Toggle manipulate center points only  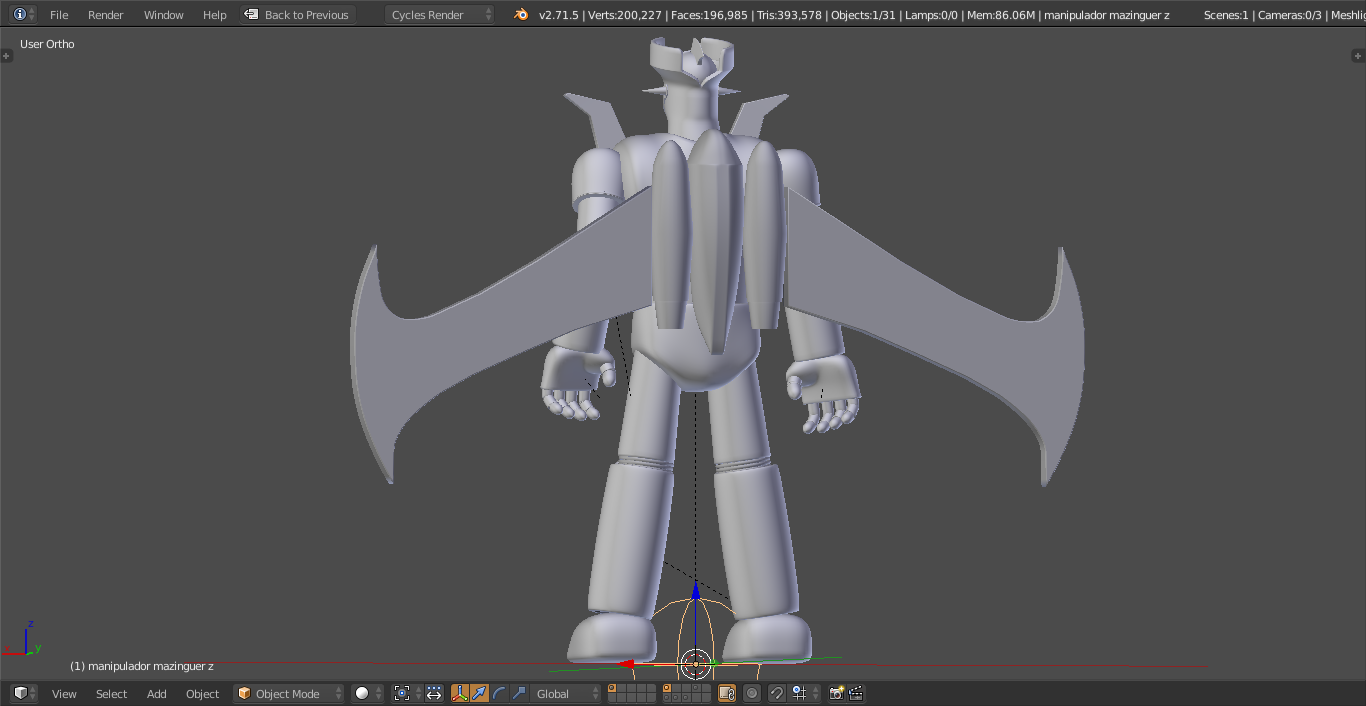[434, 693]
